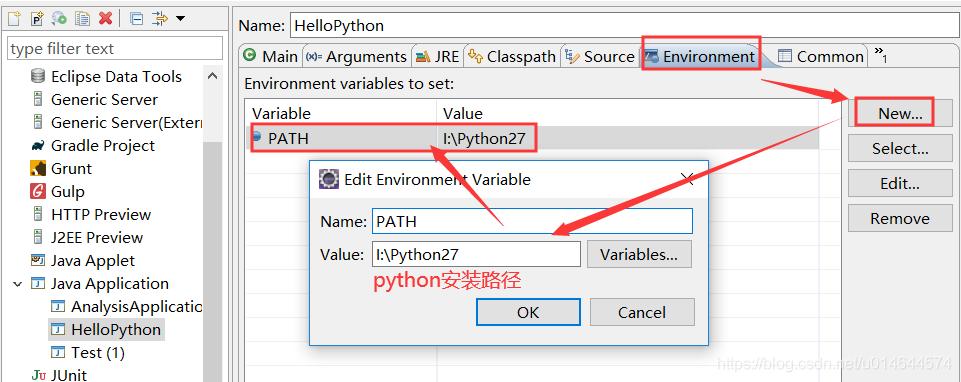Click the New... environment variable button
961x382 pixels.
tap(899, 113)
